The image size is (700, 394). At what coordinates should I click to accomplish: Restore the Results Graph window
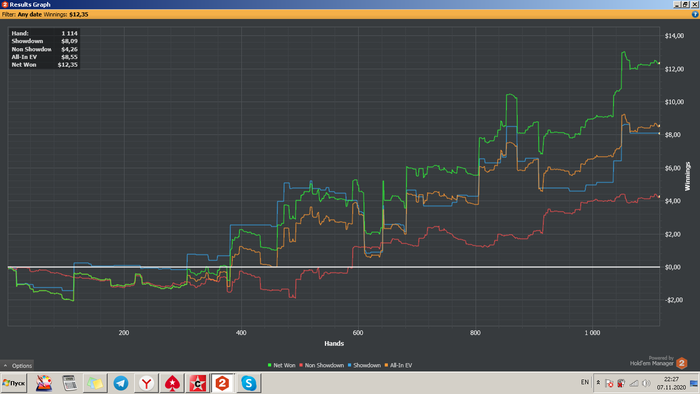(x=686, y=4)
